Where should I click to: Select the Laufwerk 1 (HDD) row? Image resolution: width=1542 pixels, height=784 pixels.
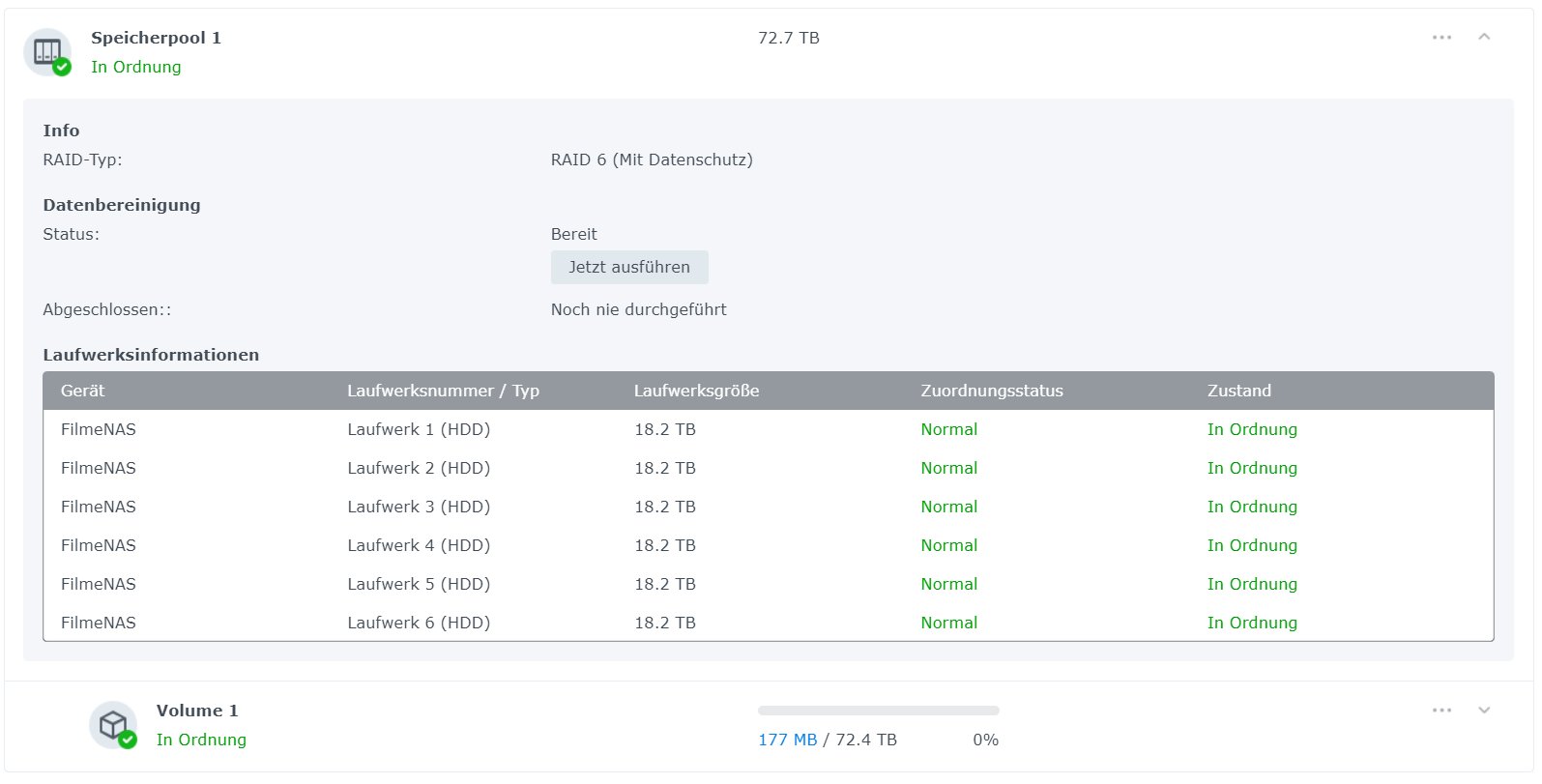click(x=419, y=429)
